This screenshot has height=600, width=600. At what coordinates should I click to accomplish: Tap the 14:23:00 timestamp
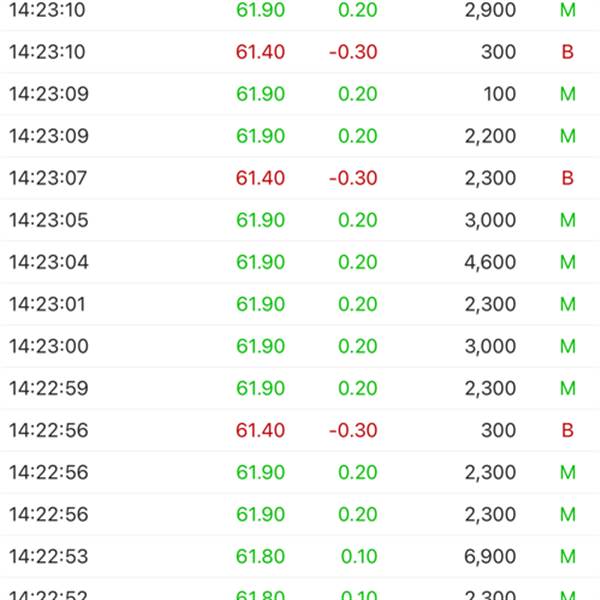click(49, 346)
